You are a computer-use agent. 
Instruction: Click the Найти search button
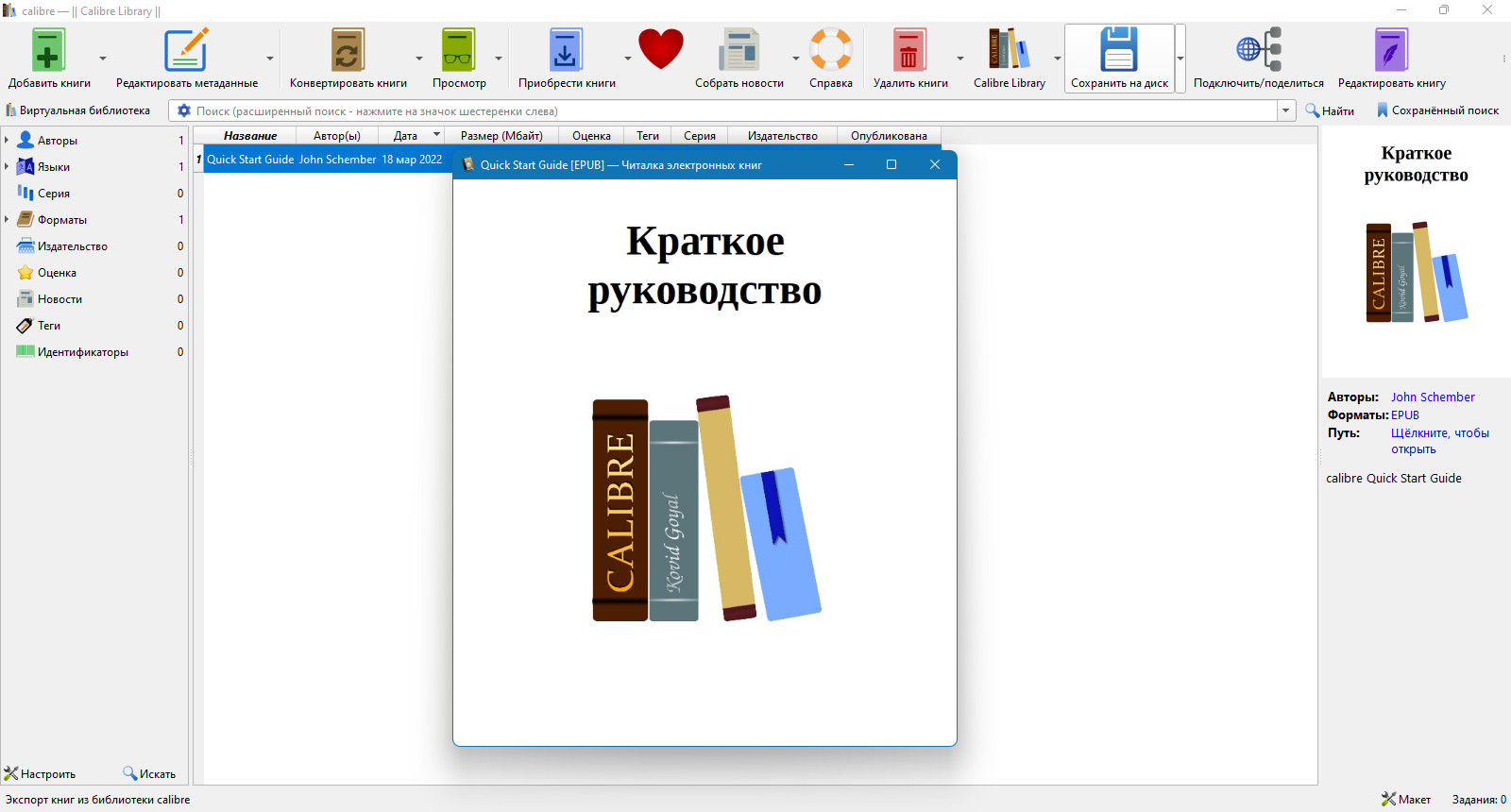coord(1330,110)
